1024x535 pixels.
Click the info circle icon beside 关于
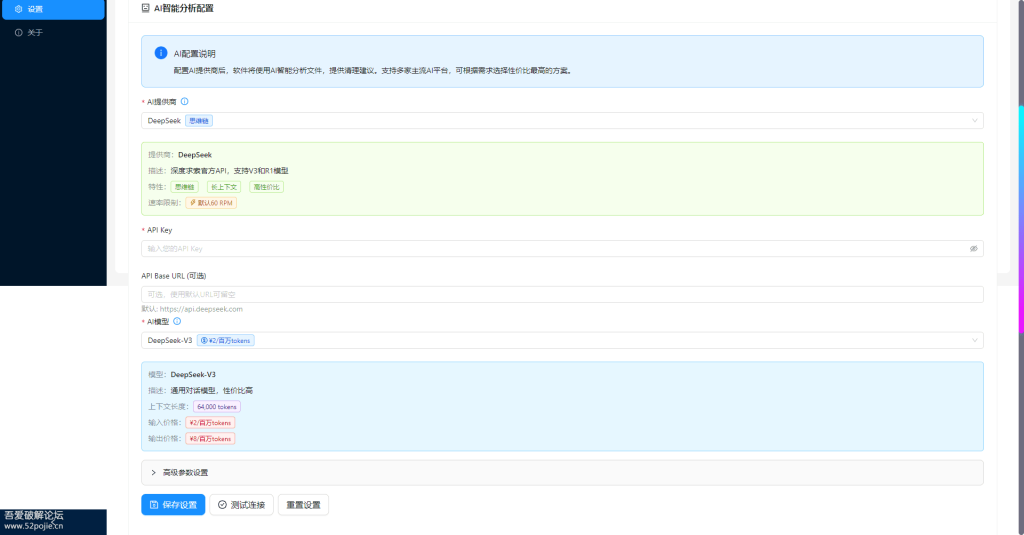(x=18, y=33)
